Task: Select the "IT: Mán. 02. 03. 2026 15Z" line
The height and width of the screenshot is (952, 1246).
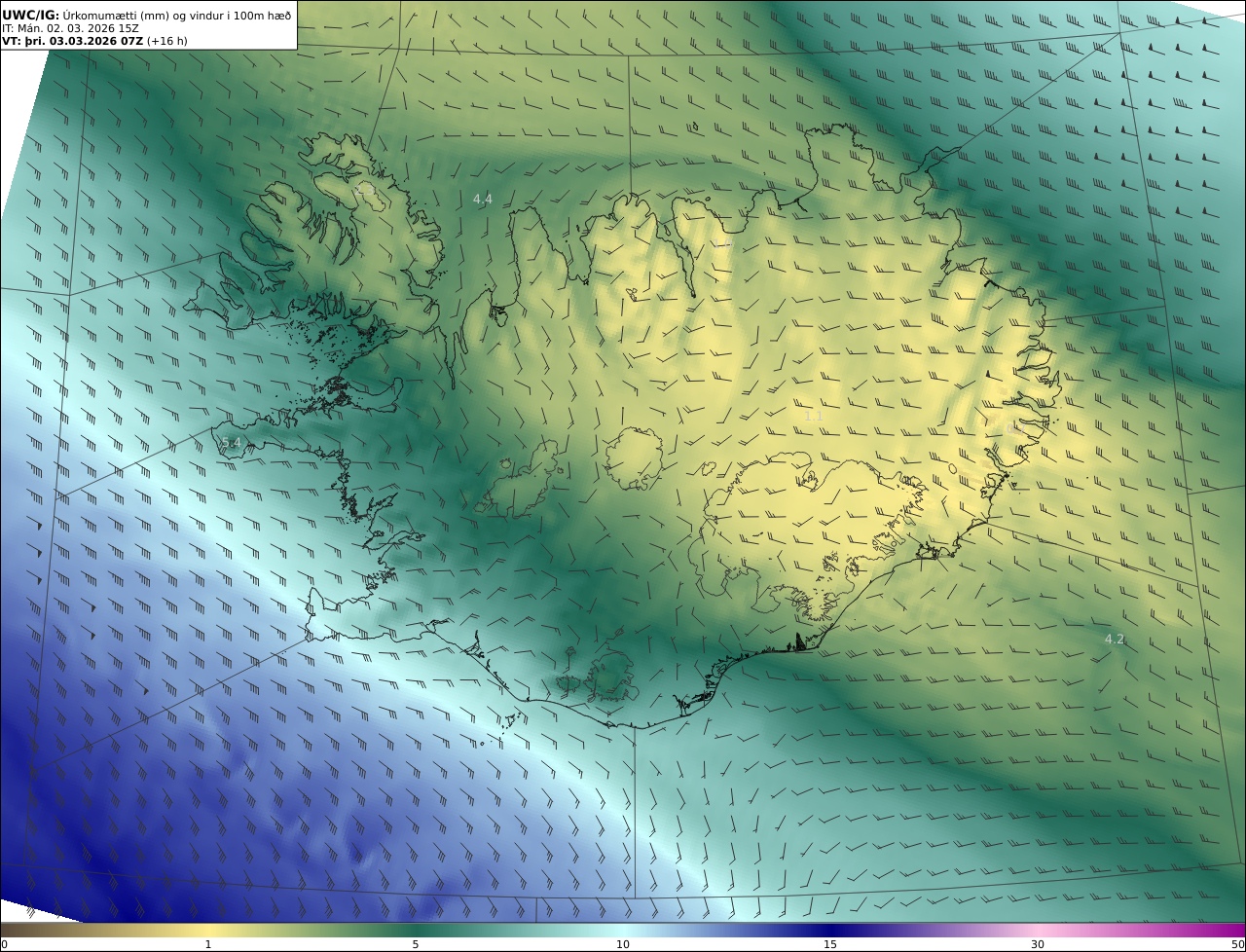Action: pos(70,28)
